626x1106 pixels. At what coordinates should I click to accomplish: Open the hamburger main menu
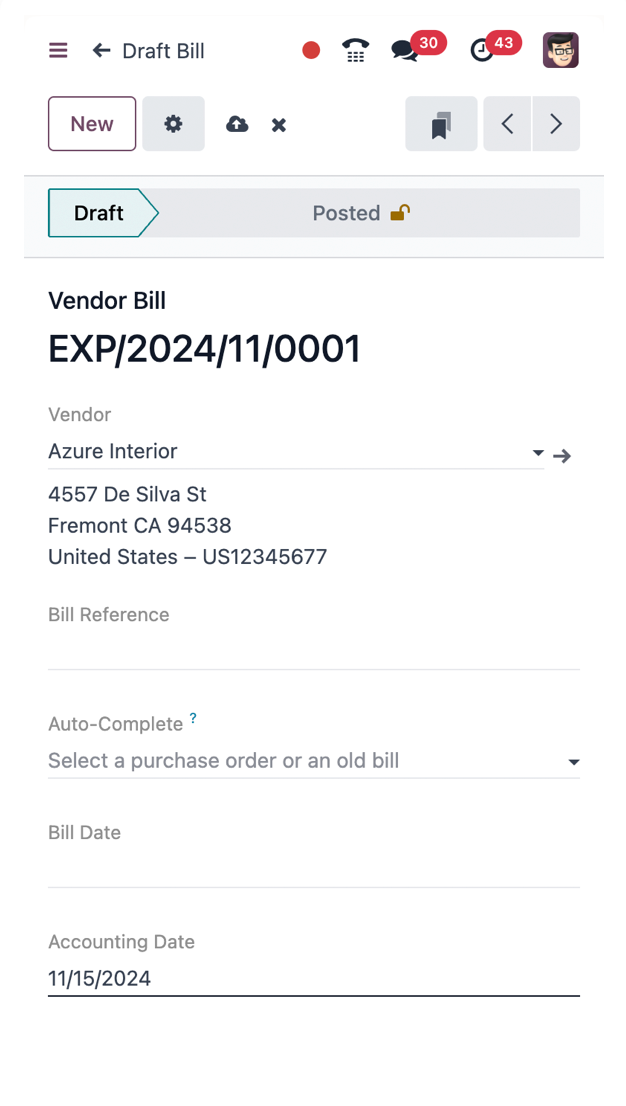58,50
